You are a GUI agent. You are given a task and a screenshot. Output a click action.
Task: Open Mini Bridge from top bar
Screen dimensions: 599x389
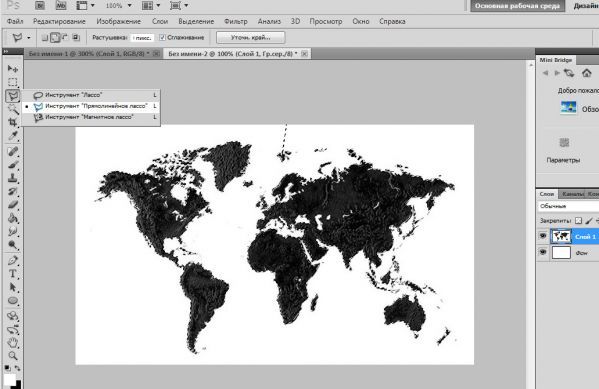(60, 5)
